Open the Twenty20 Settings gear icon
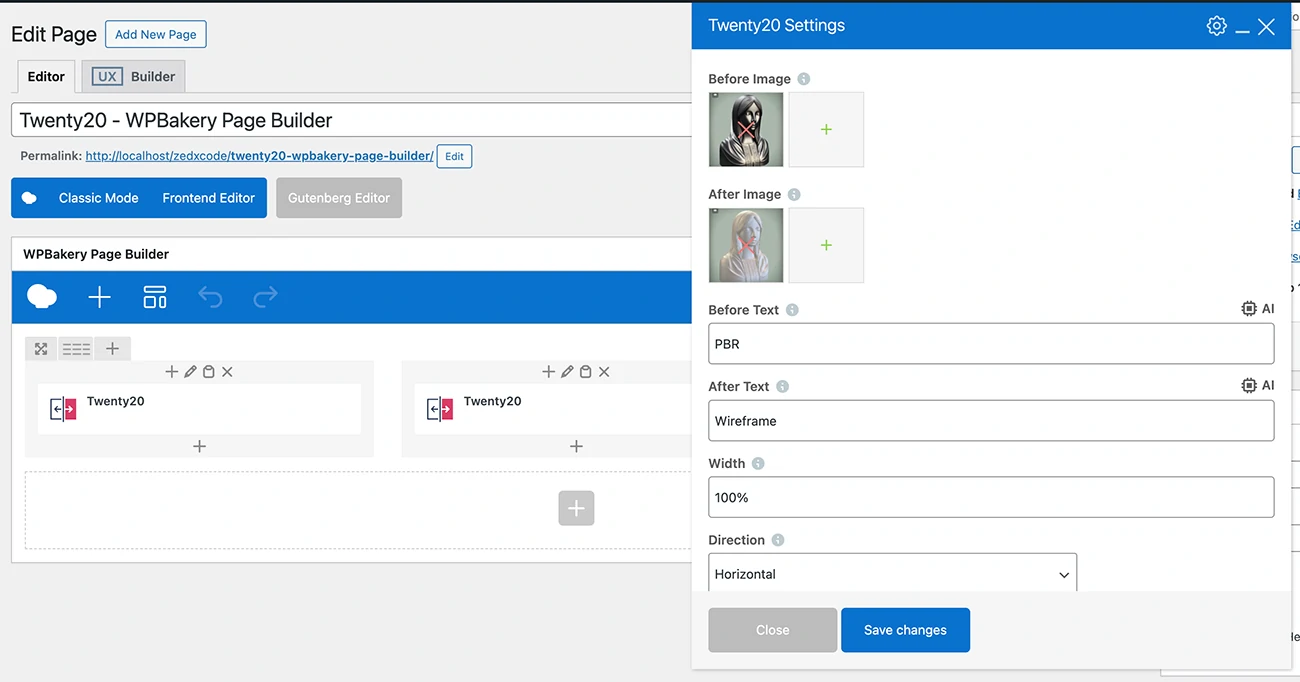This screenshot has height=682, width=1300. [x=1216, y=26]
